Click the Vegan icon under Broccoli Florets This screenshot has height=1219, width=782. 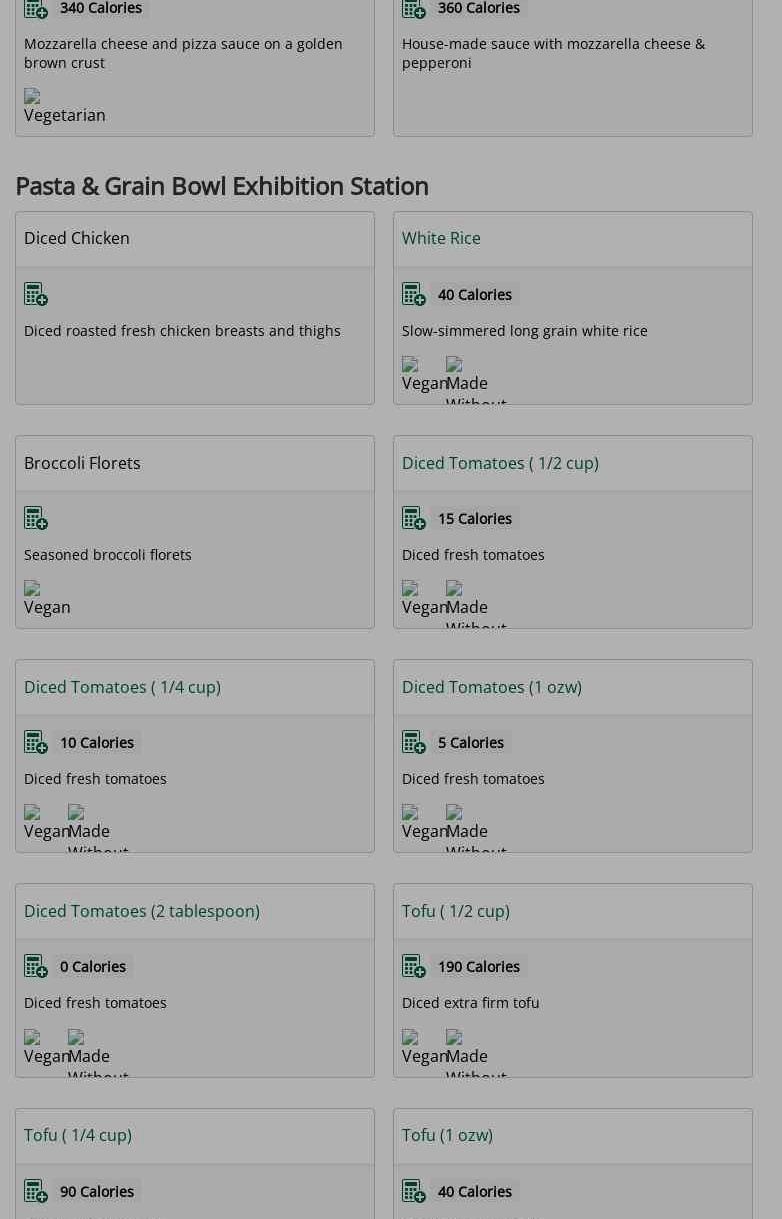pos(46,599)
